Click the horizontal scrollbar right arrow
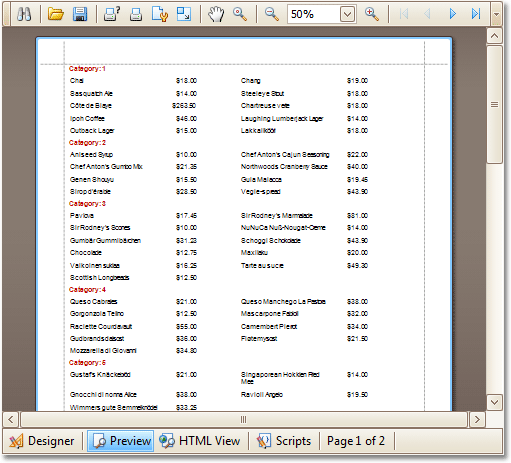The height and width of the screenshot is (463, 511). 477,419
